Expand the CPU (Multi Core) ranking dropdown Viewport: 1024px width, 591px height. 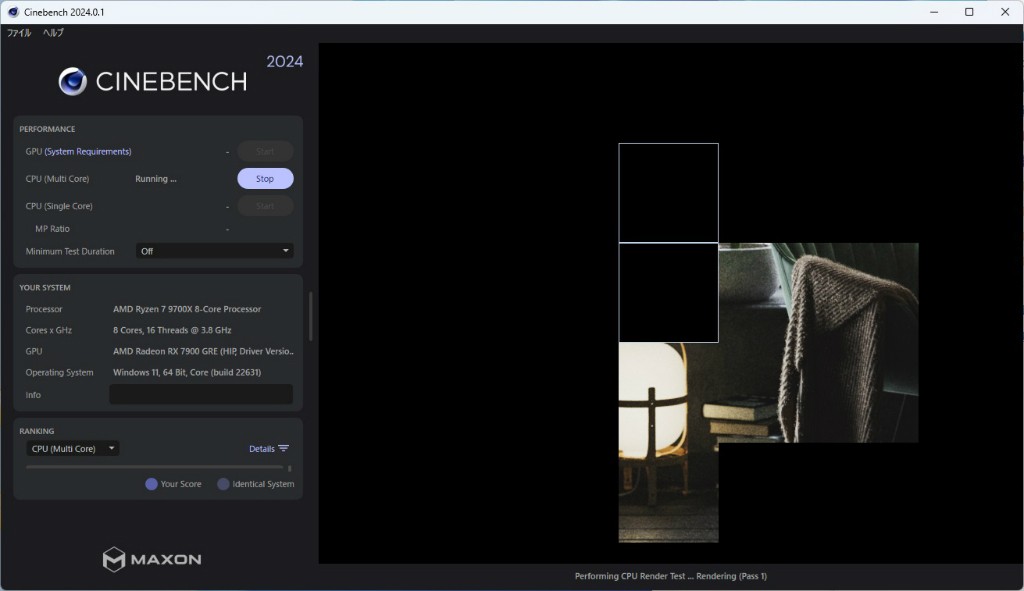coord(73,449)
